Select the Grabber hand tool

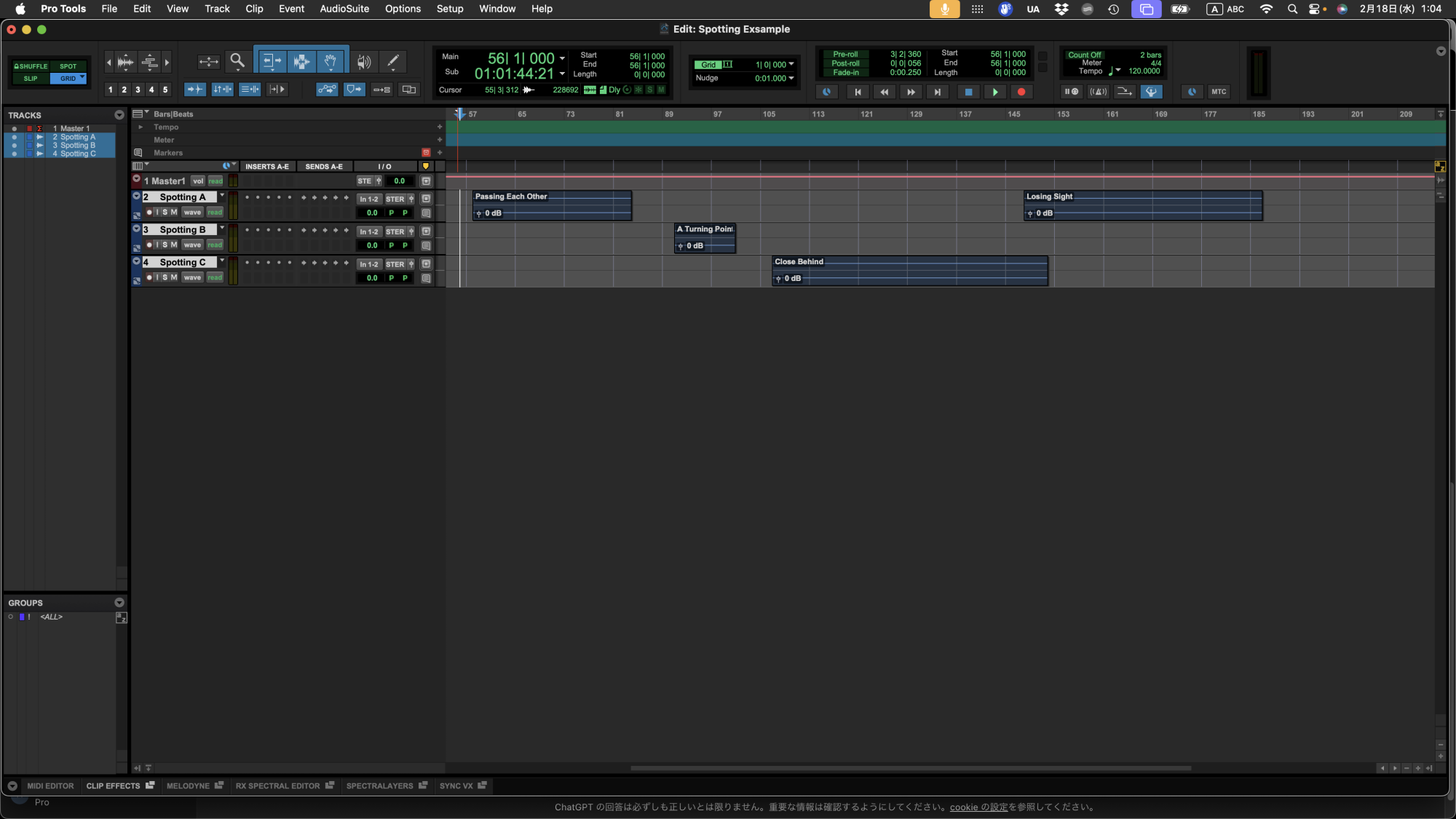(x=330, y=62)
